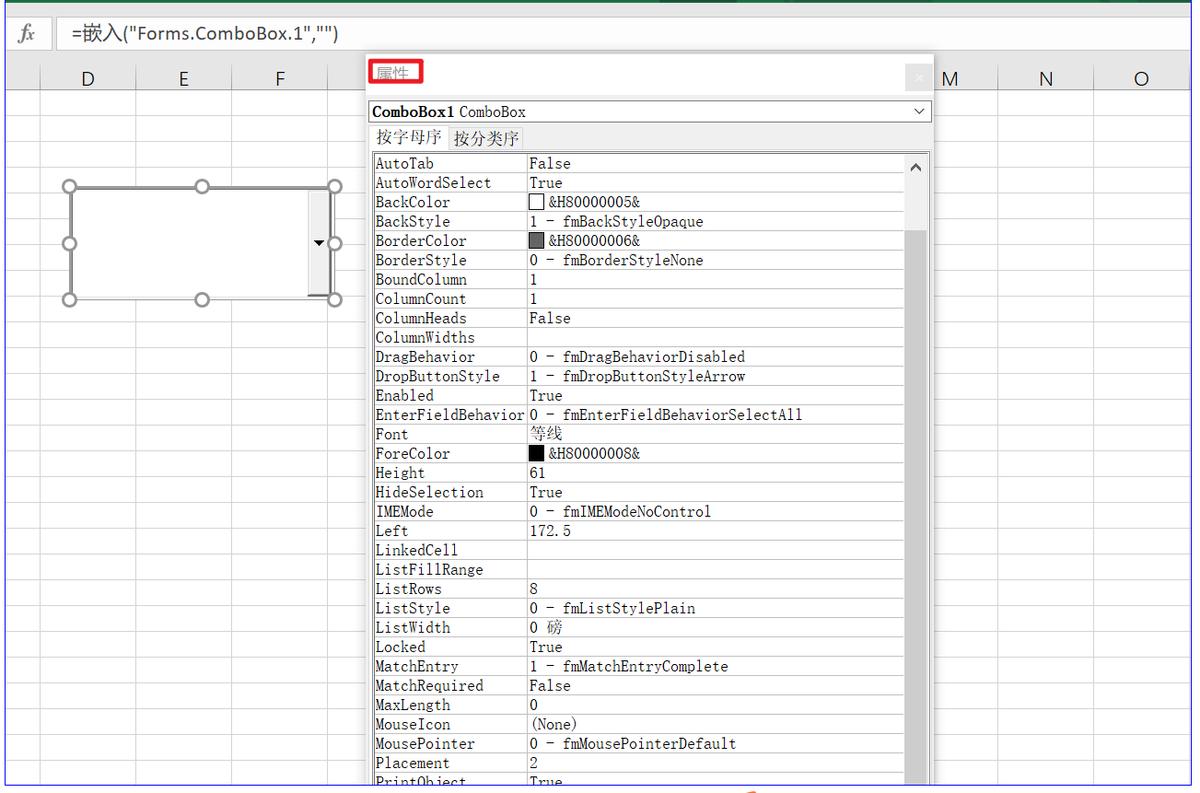Image resolution: width=1200 pixels, height=793 pixels.
Task: Click the ForeColor black color swatch
Action: pos(537,454)
